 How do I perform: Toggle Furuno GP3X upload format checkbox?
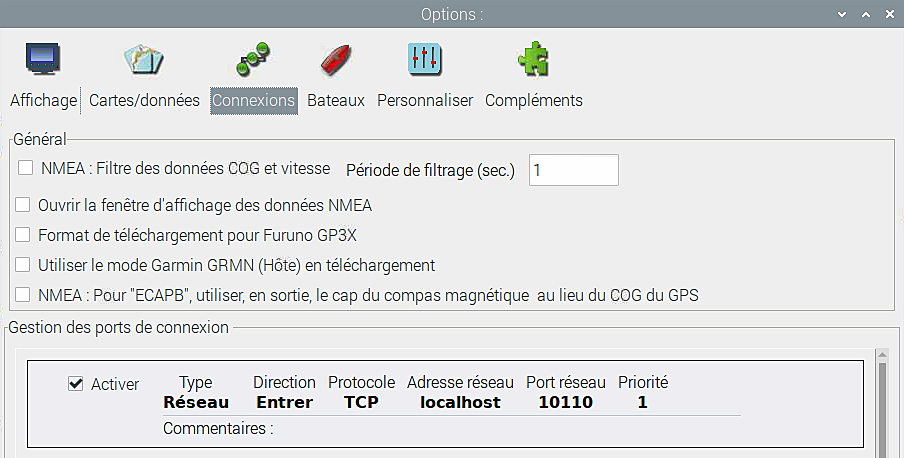22,236
